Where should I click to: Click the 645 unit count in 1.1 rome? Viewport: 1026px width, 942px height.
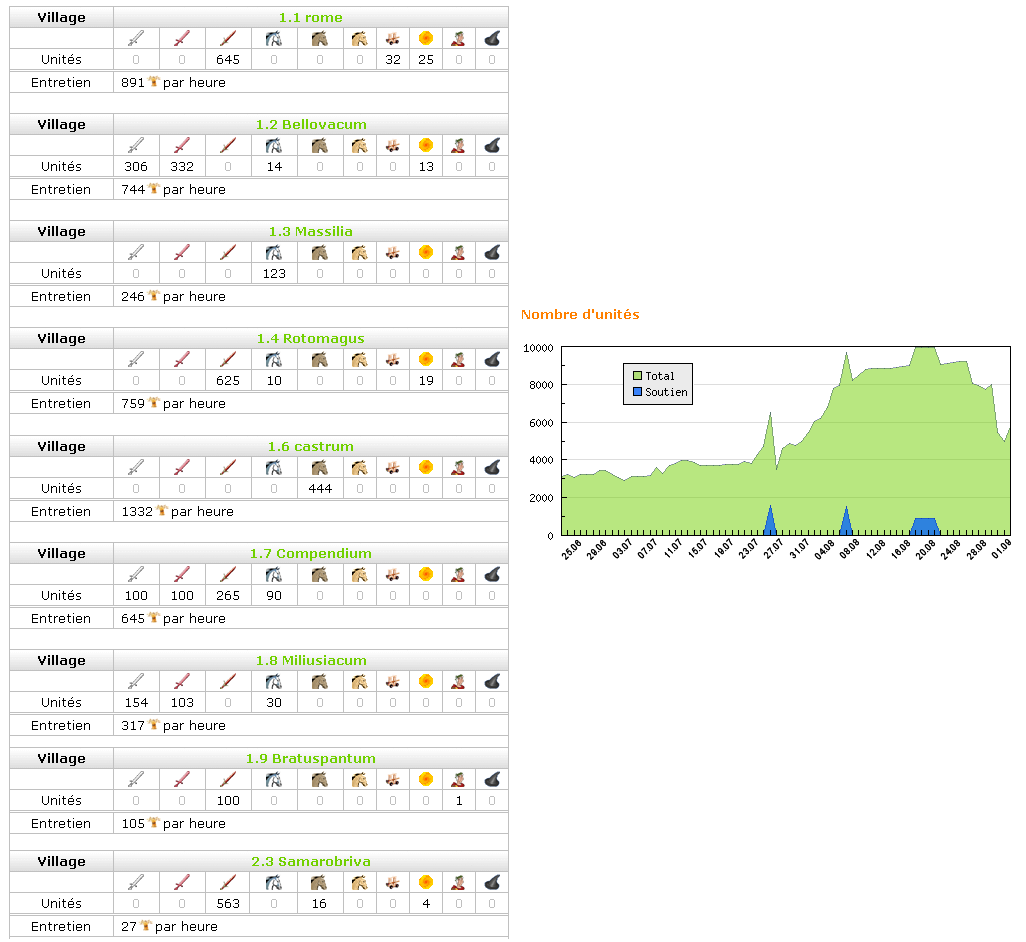[x=228, y=60]
